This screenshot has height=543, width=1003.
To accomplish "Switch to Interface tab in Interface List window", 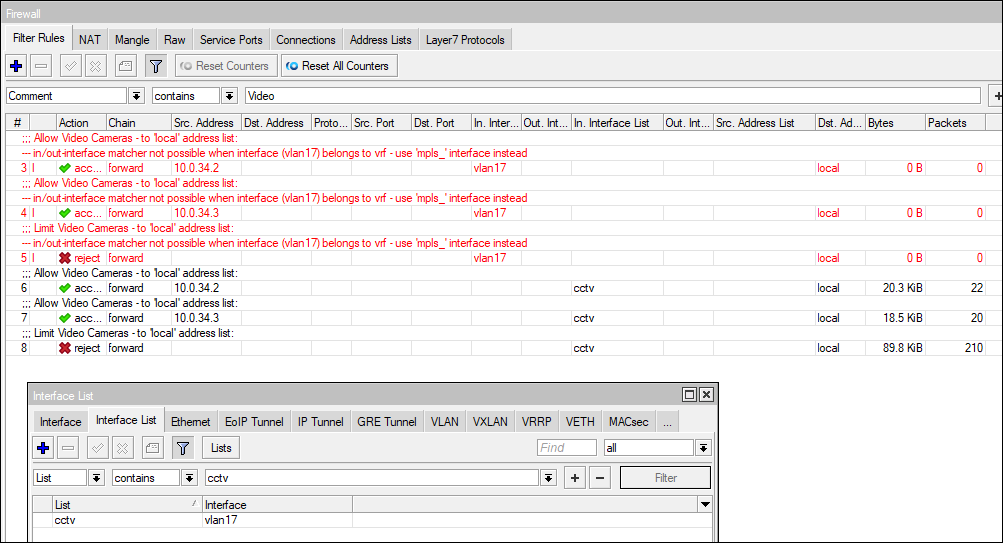I will tap(60, 421).
